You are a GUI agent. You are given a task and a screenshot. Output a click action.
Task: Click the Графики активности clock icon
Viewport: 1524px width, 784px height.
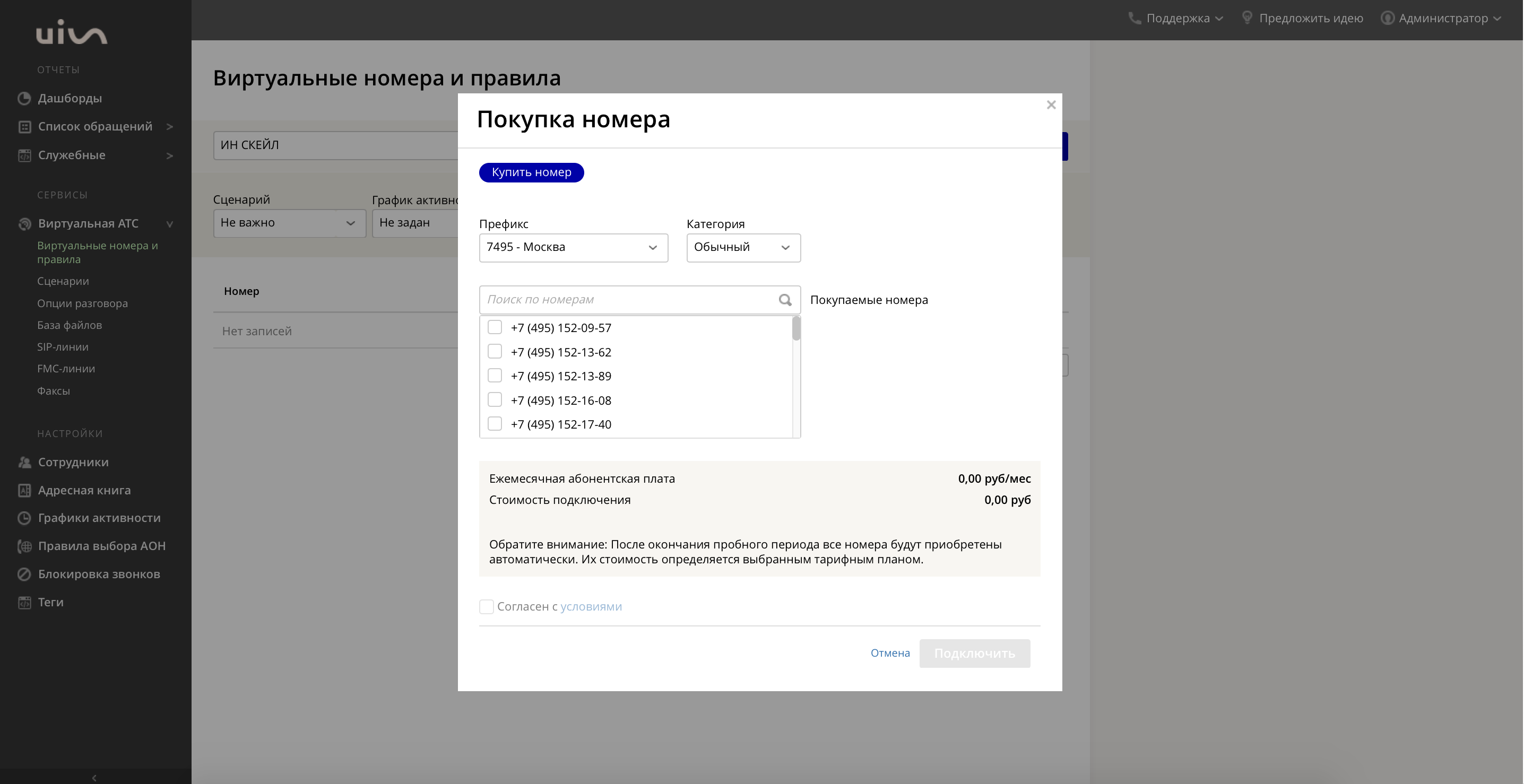pyautogui.click(x=24, y=518)
